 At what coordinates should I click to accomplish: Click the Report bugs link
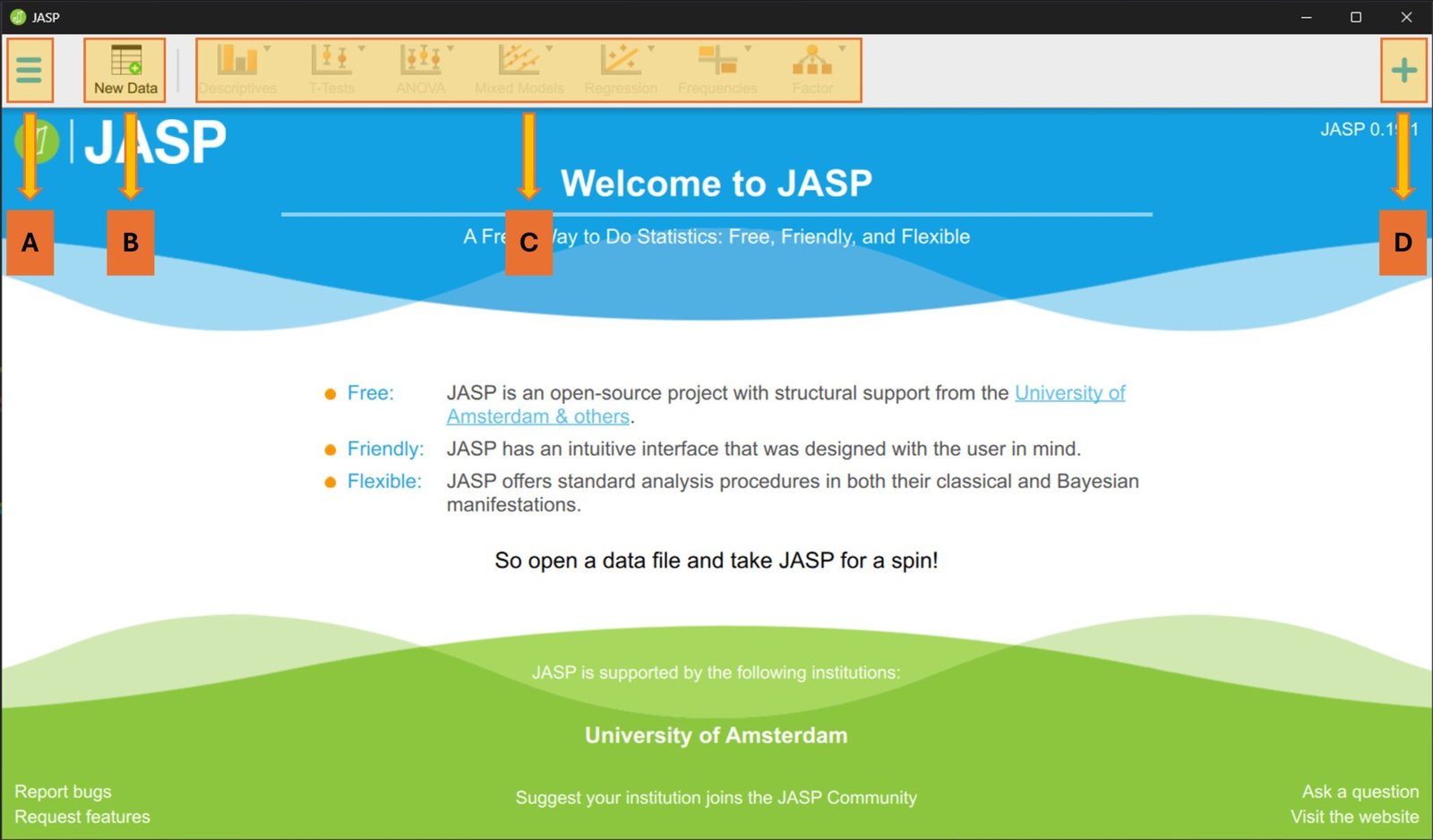(x=63, y=791)
